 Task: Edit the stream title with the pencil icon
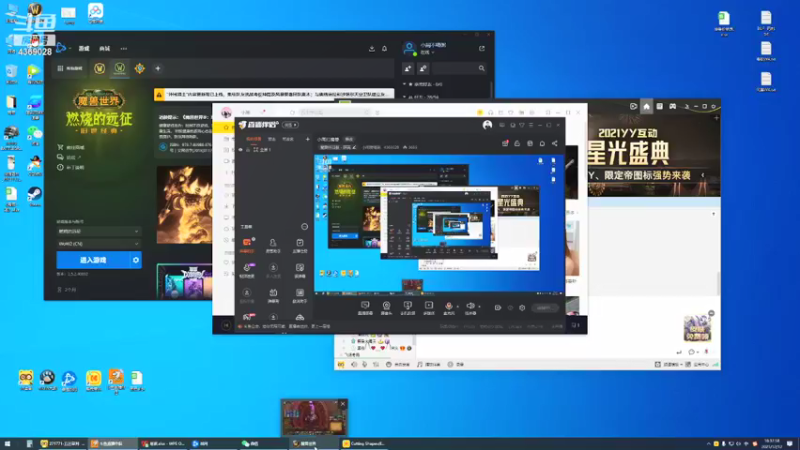354,147
